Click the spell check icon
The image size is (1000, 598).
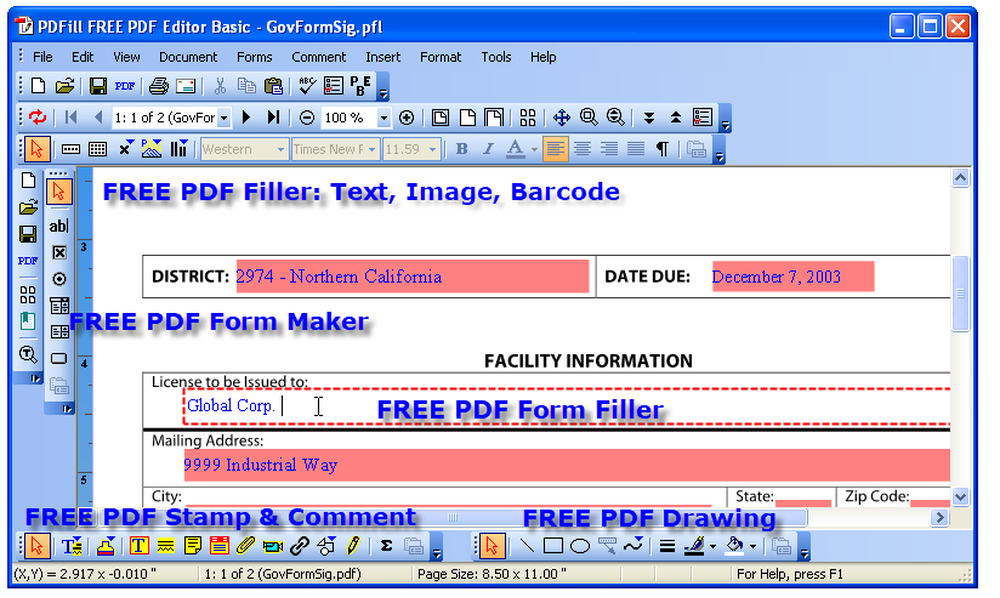308,86
